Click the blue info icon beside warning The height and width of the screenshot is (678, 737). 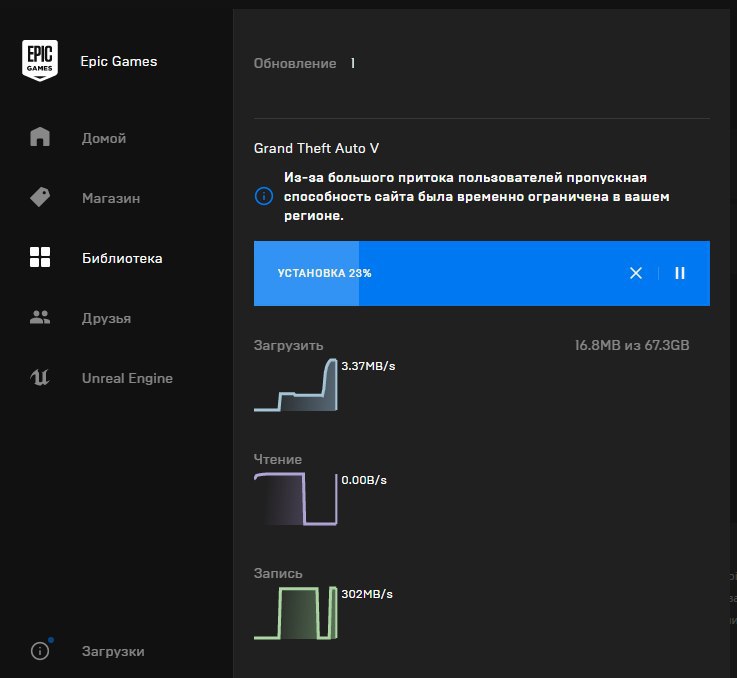tap(264, 196)
